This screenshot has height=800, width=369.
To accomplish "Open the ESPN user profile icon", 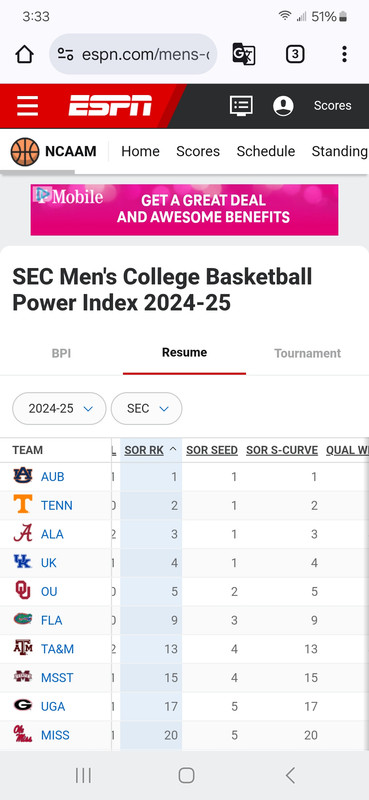I will 283,106.
